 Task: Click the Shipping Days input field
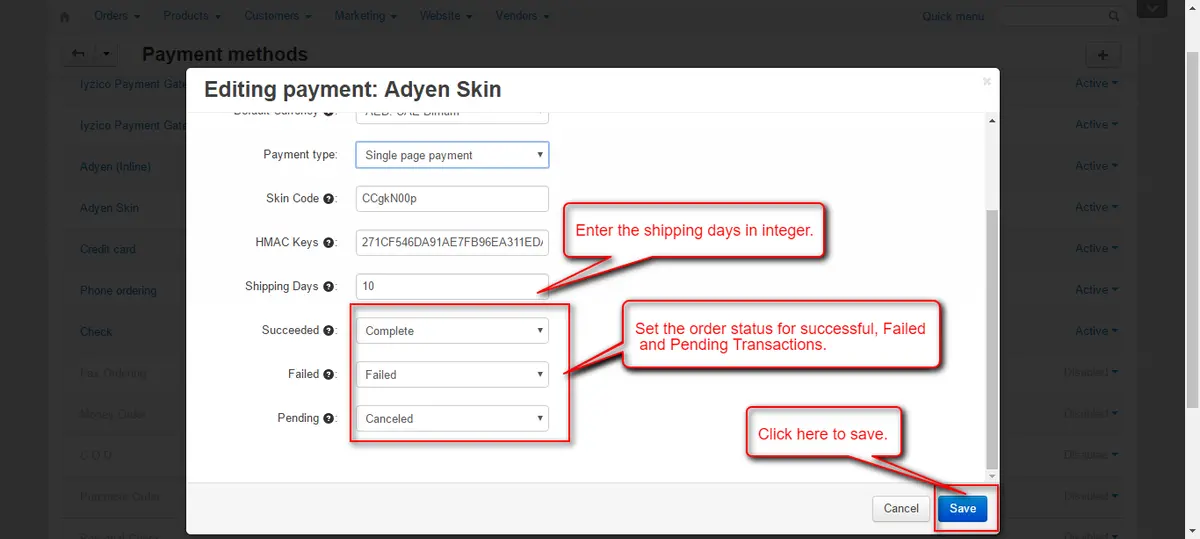(452, 287)
